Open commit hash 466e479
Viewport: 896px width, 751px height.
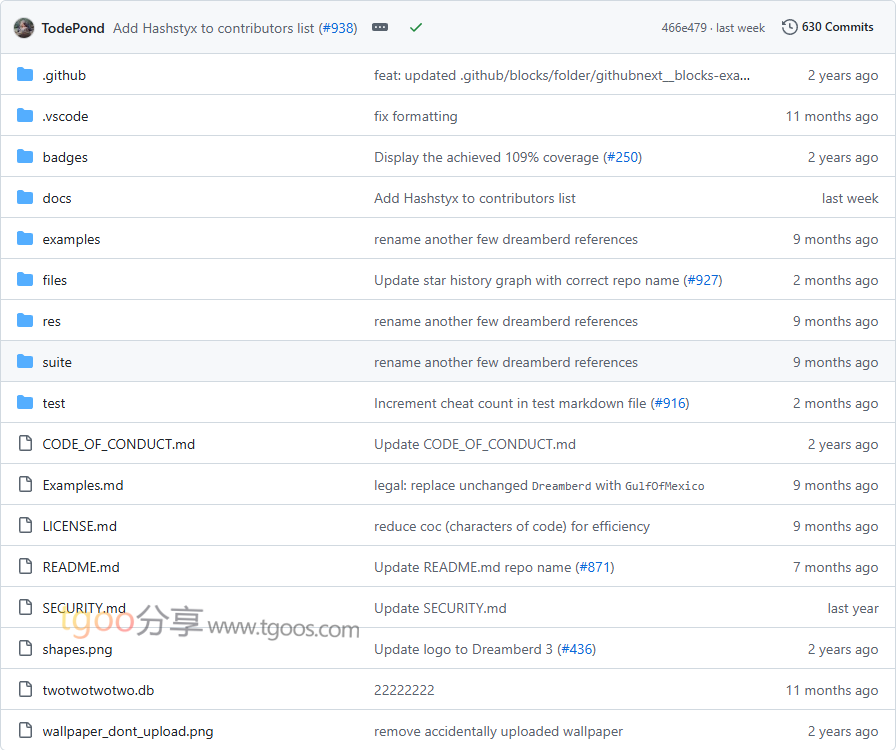683,28
